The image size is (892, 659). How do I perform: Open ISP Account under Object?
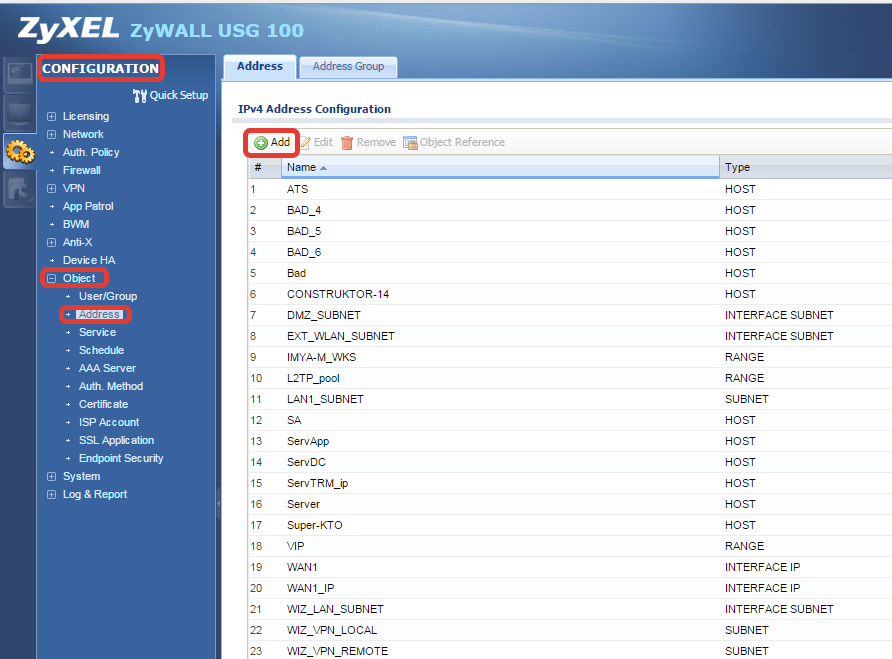pos(109,422)
